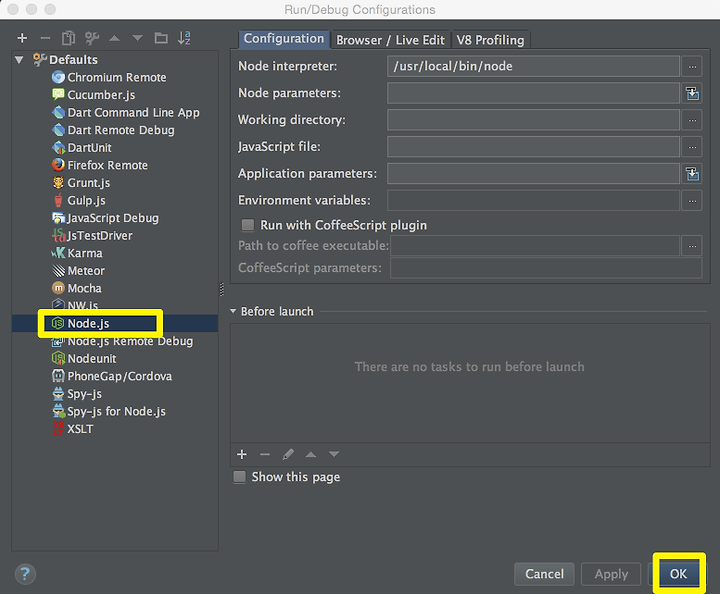Click Working directory input field
Screen dimensions: 720x594
pyautogui.click(x=533, y=120)
